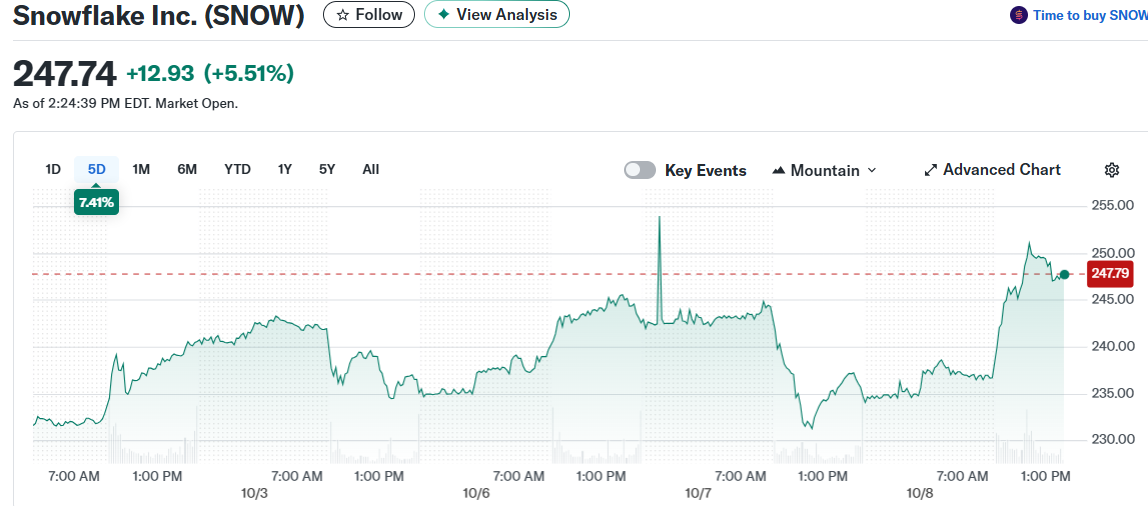Click the purple icon beside Time to buy SNOW

pos(1018,15)
